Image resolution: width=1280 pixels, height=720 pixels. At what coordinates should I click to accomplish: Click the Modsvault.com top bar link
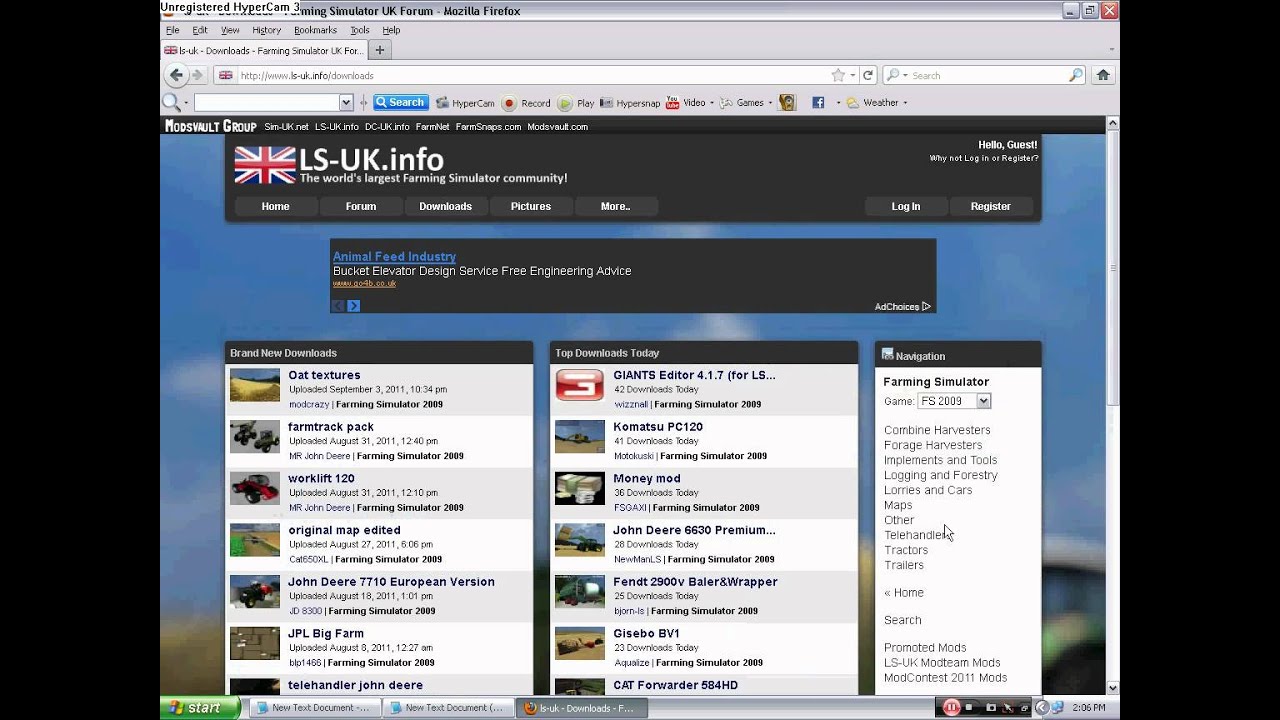[x=557, y=127]
